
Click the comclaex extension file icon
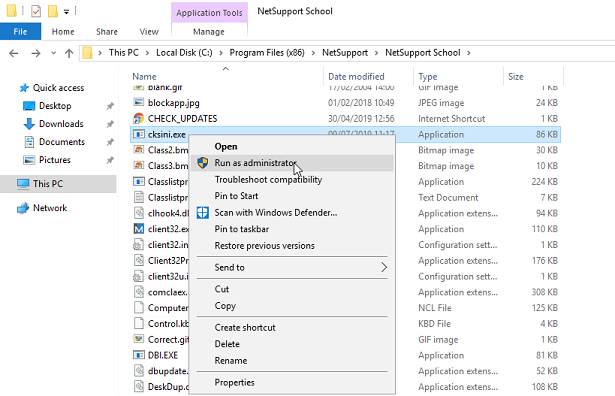point(138,292)
